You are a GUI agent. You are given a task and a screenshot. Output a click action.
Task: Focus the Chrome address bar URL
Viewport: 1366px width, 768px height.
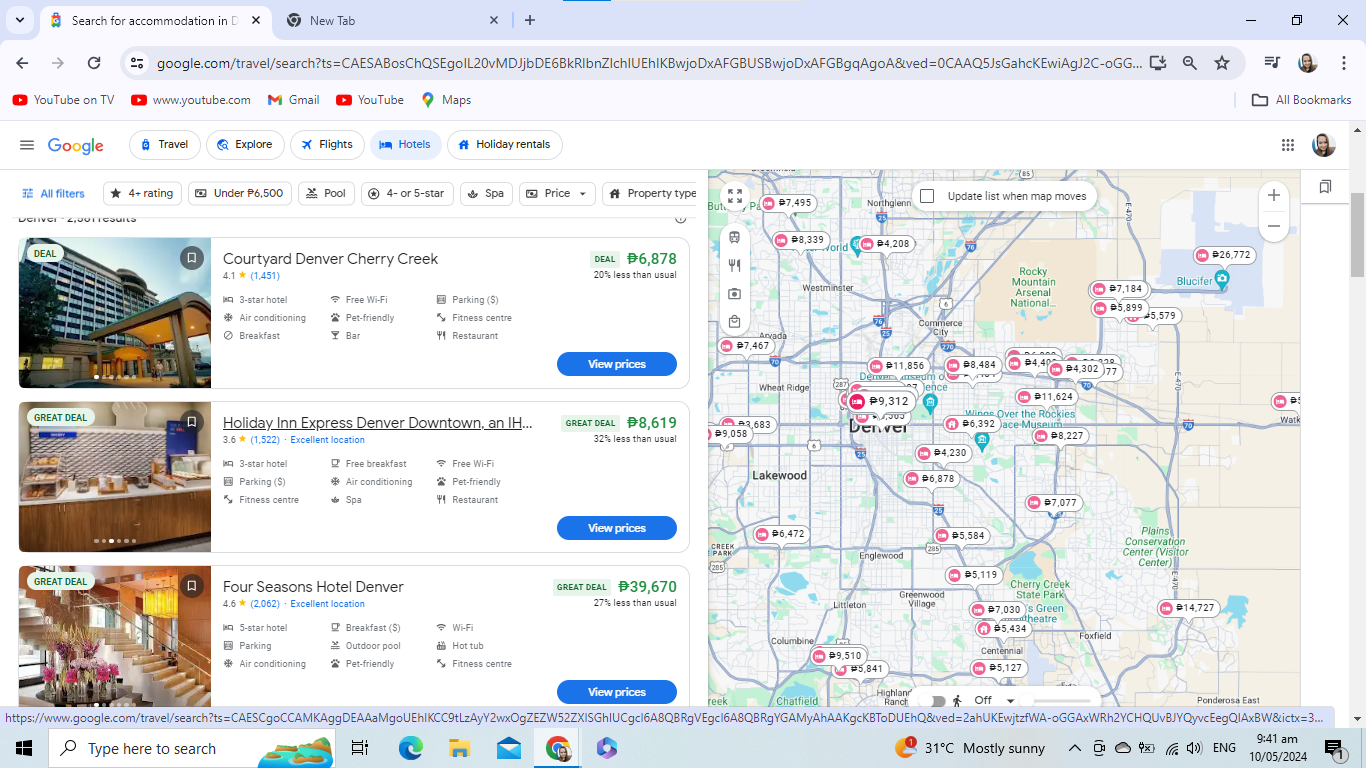(648, 63)
